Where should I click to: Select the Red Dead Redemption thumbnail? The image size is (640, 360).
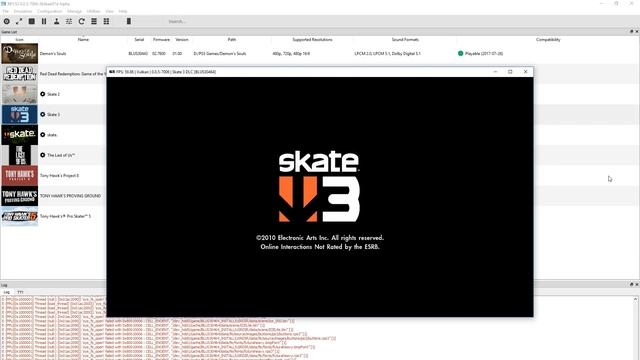[x=20, y=74]
